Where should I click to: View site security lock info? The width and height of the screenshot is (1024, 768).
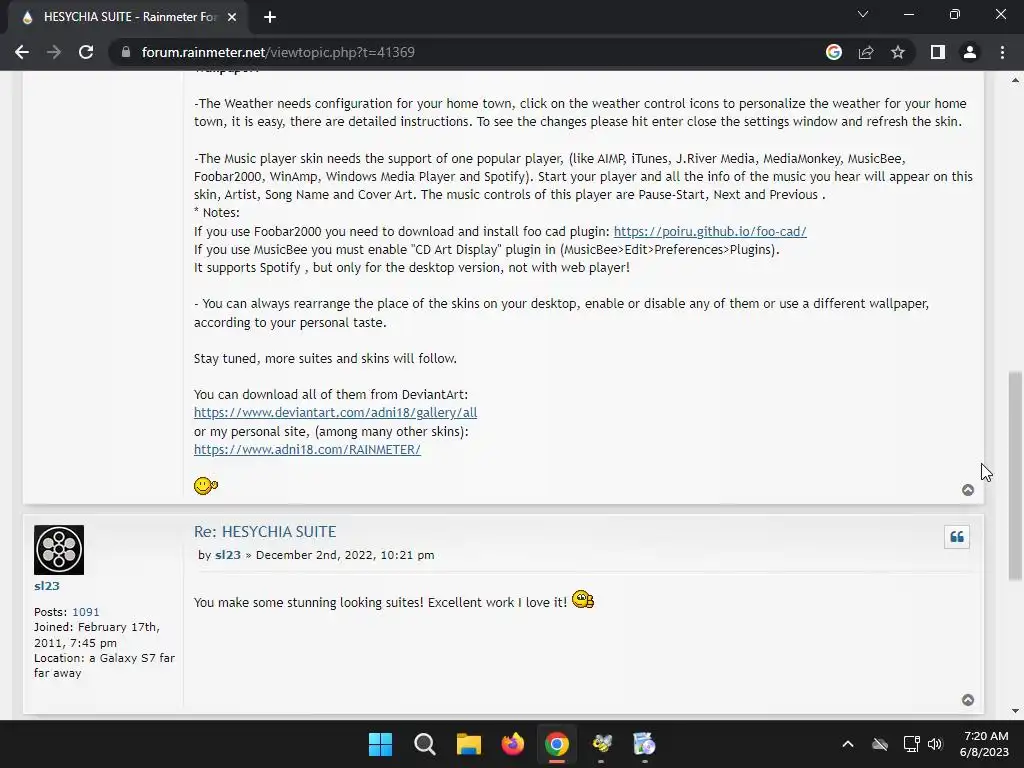click(126, 52)
